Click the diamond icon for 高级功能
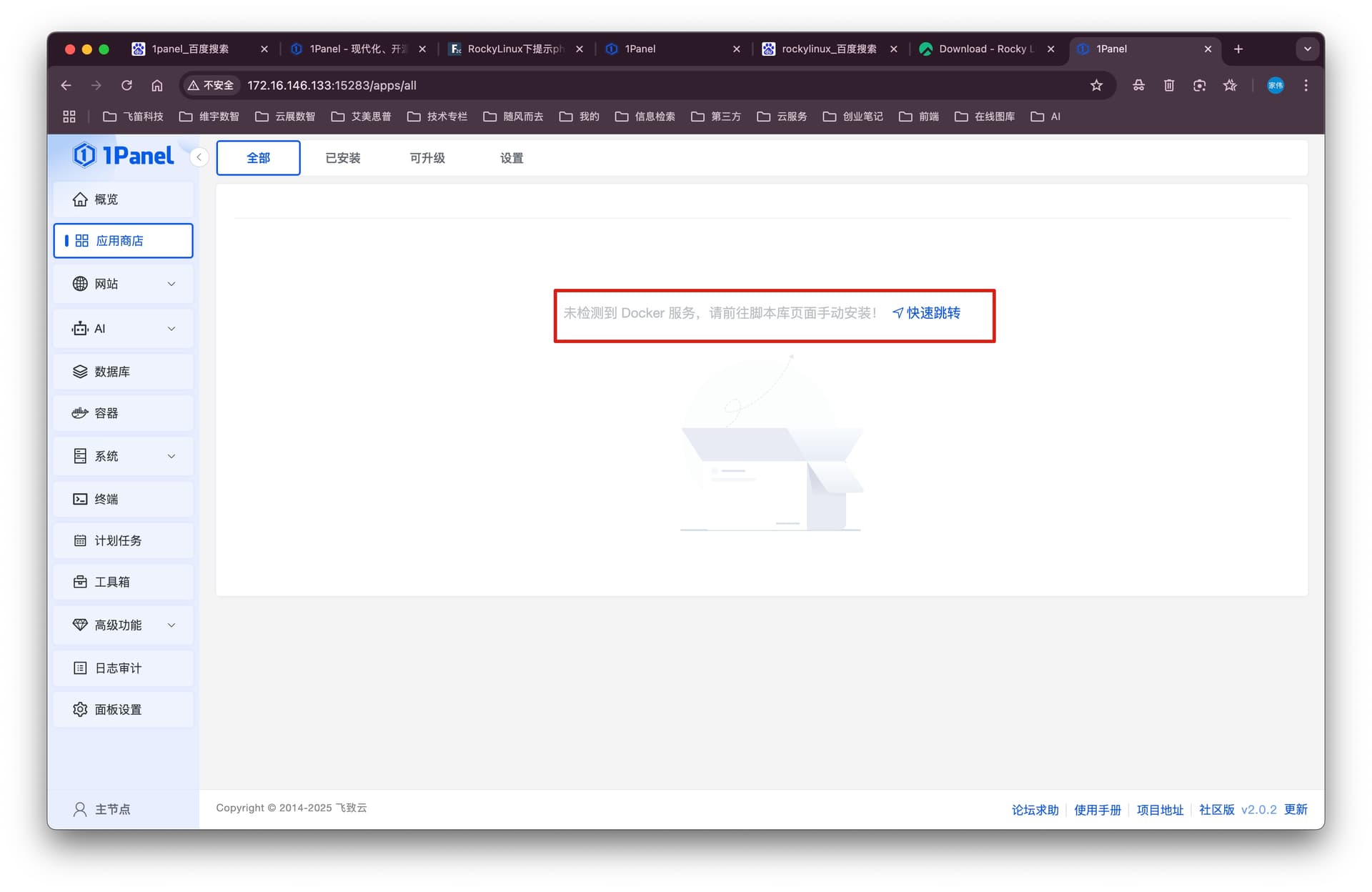1372x892 pixels. pyautogui.click(x=80, y=625)
